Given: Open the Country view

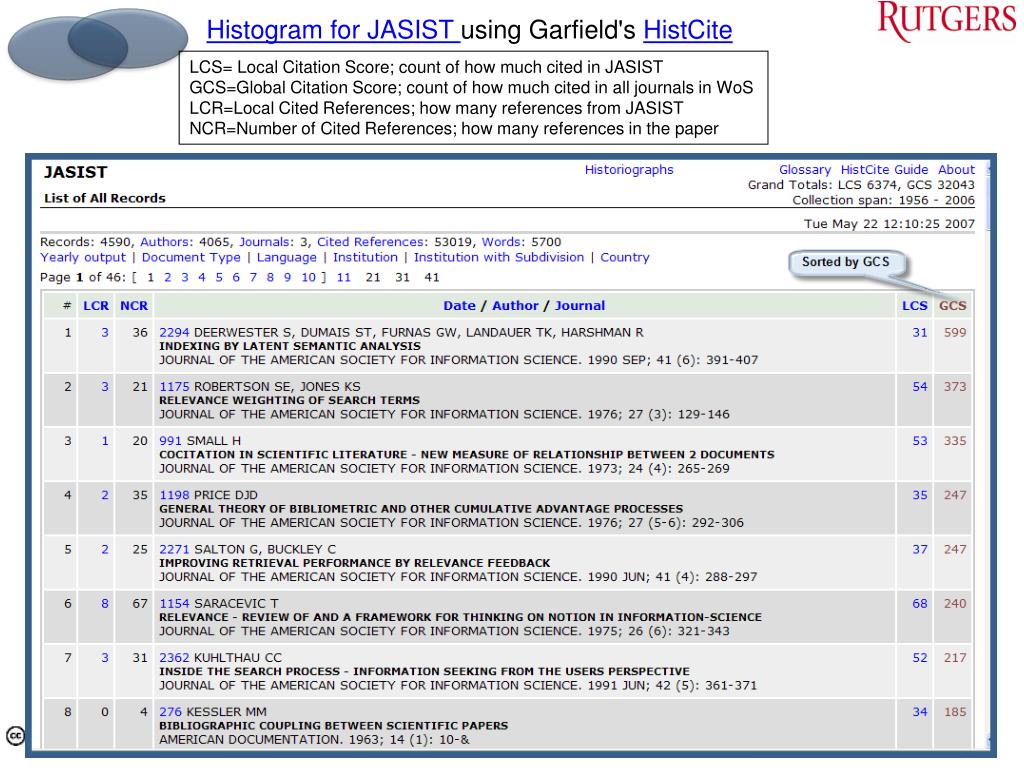Looking at the screenshot, I should [x=625, y=257].
